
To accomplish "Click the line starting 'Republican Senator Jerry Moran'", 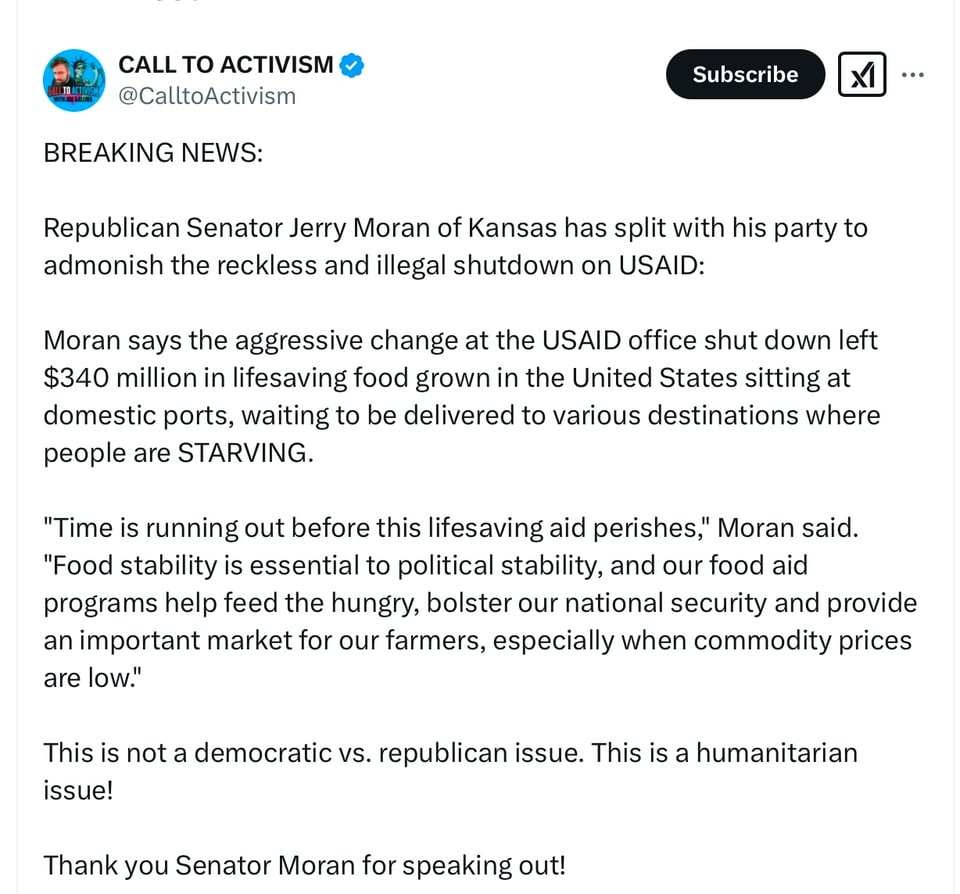I will [x=455, y=228].
